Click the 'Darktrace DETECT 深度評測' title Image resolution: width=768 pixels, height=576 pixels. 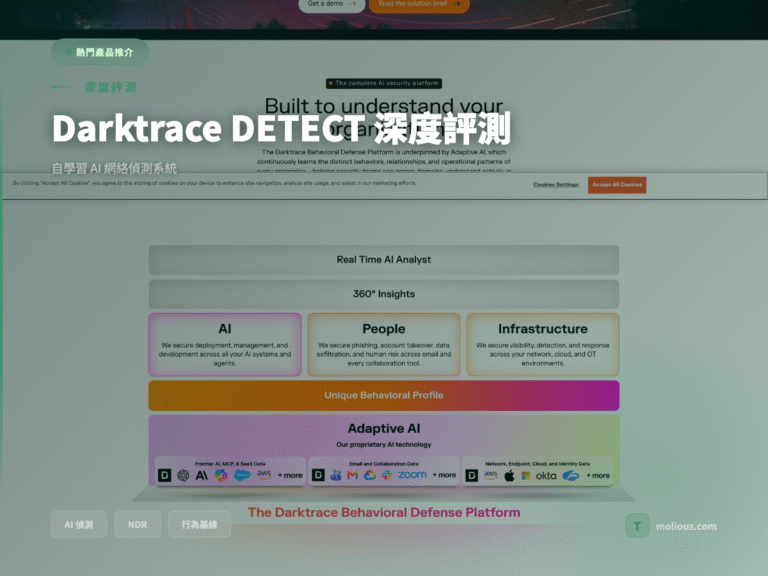[x=282, y=128]
